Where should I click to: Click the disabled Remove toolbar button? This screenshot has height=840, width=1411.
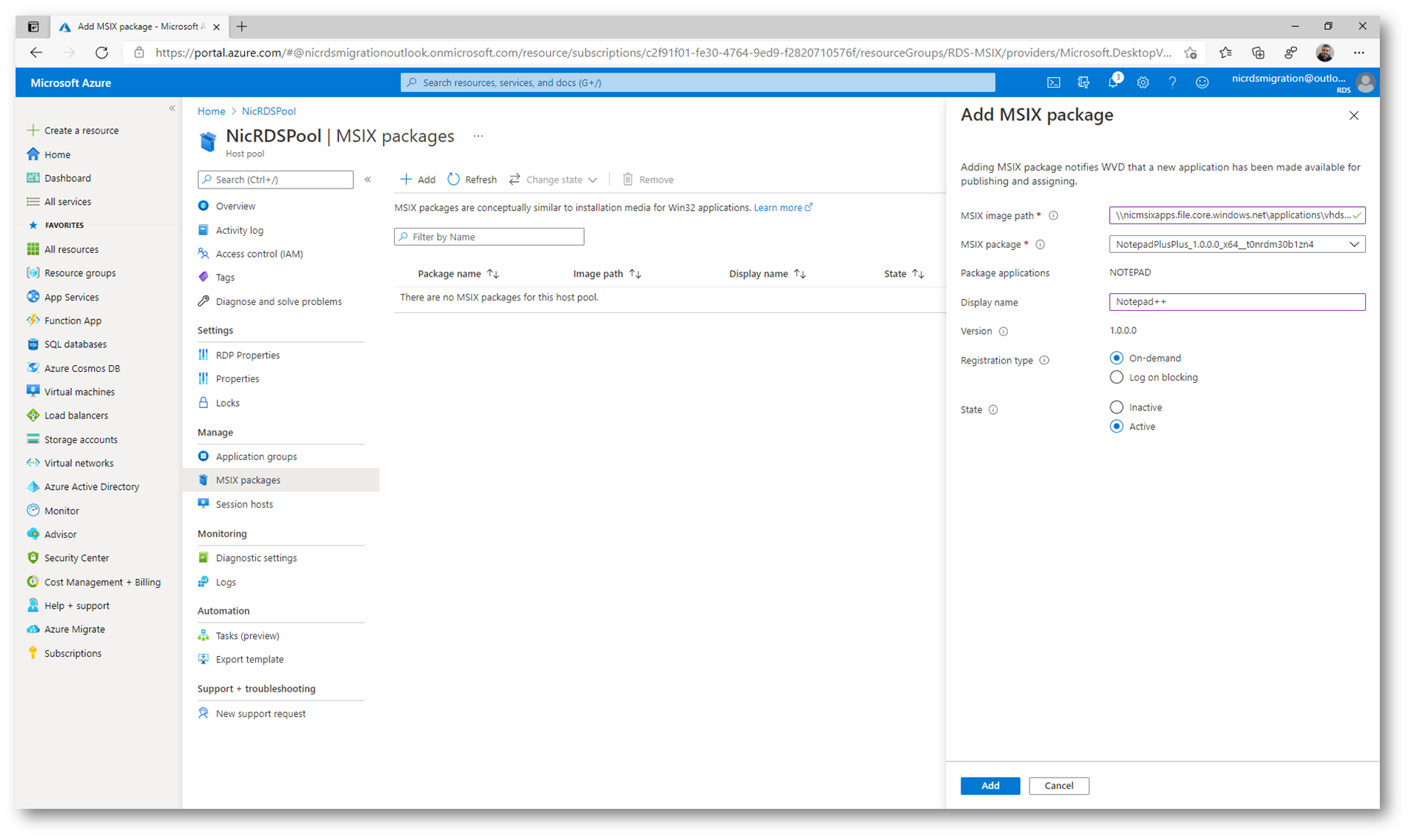(648, 180)
